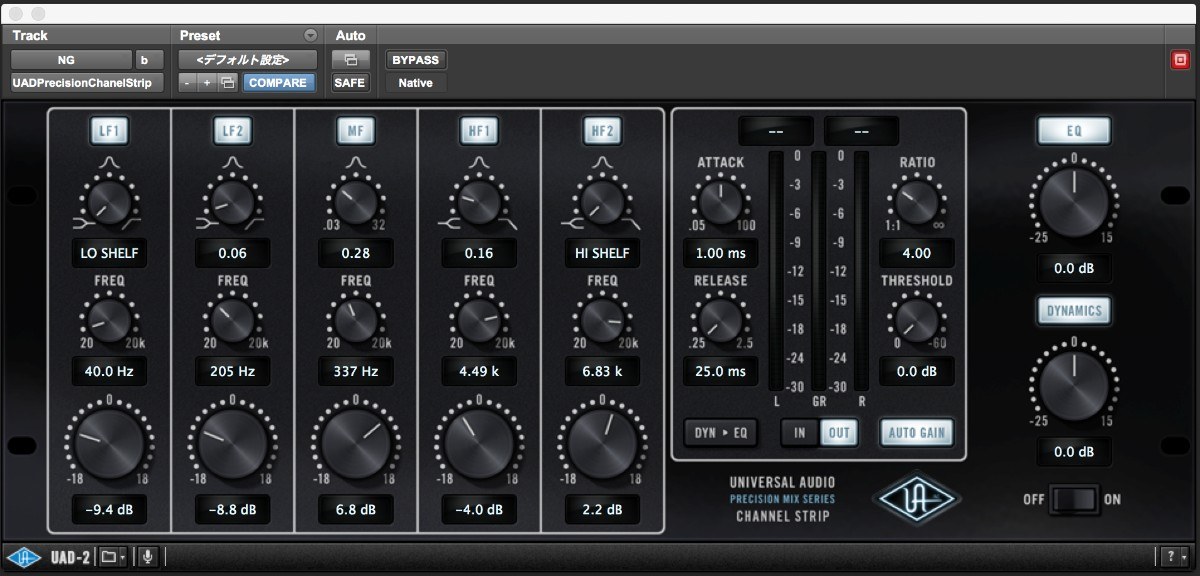Click the 1.00 ms attack field
Viewport: 1200px width, 576px height.
(721, 253)
